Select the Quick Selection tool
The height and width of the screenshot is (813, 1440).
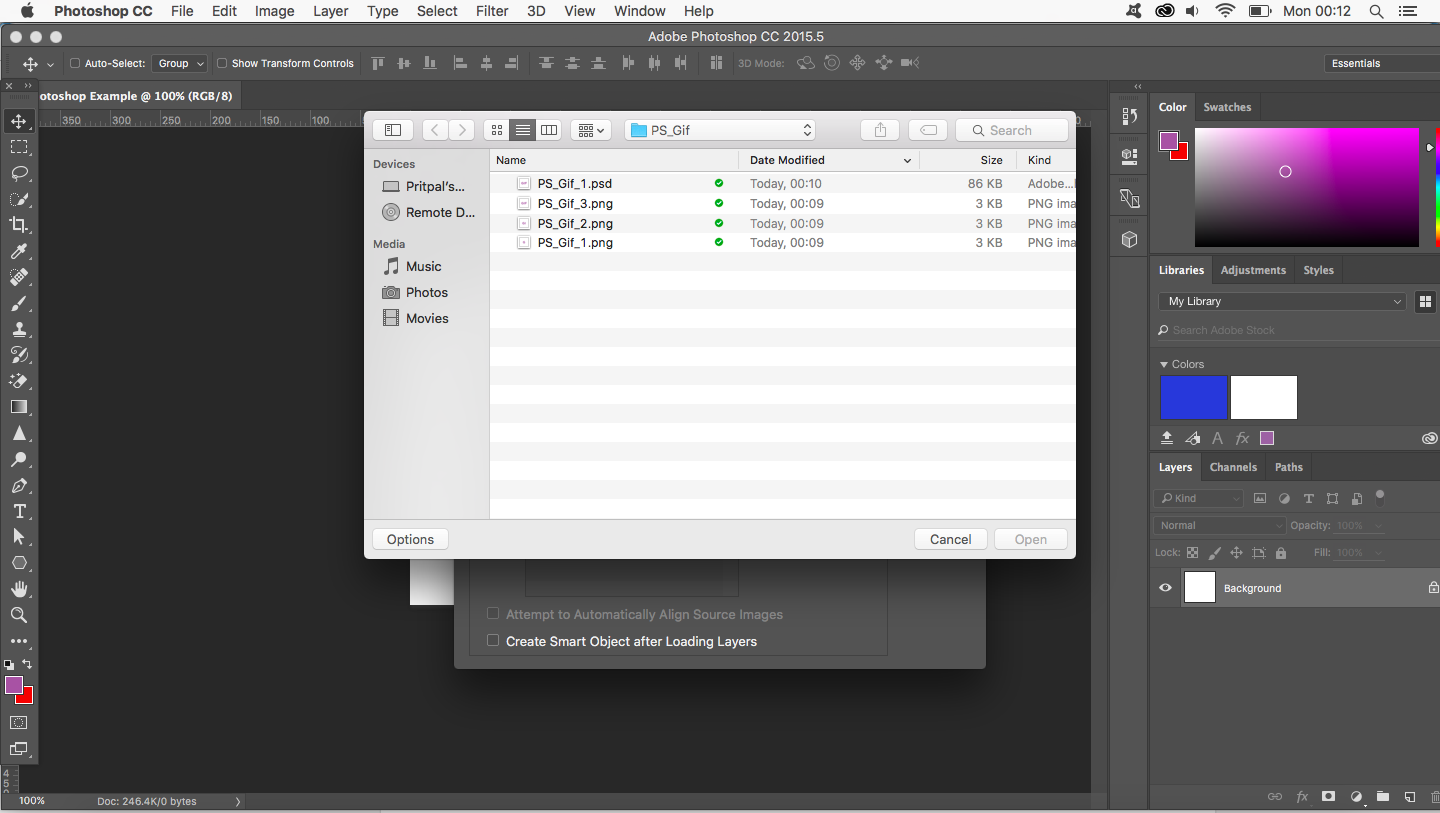19,199
